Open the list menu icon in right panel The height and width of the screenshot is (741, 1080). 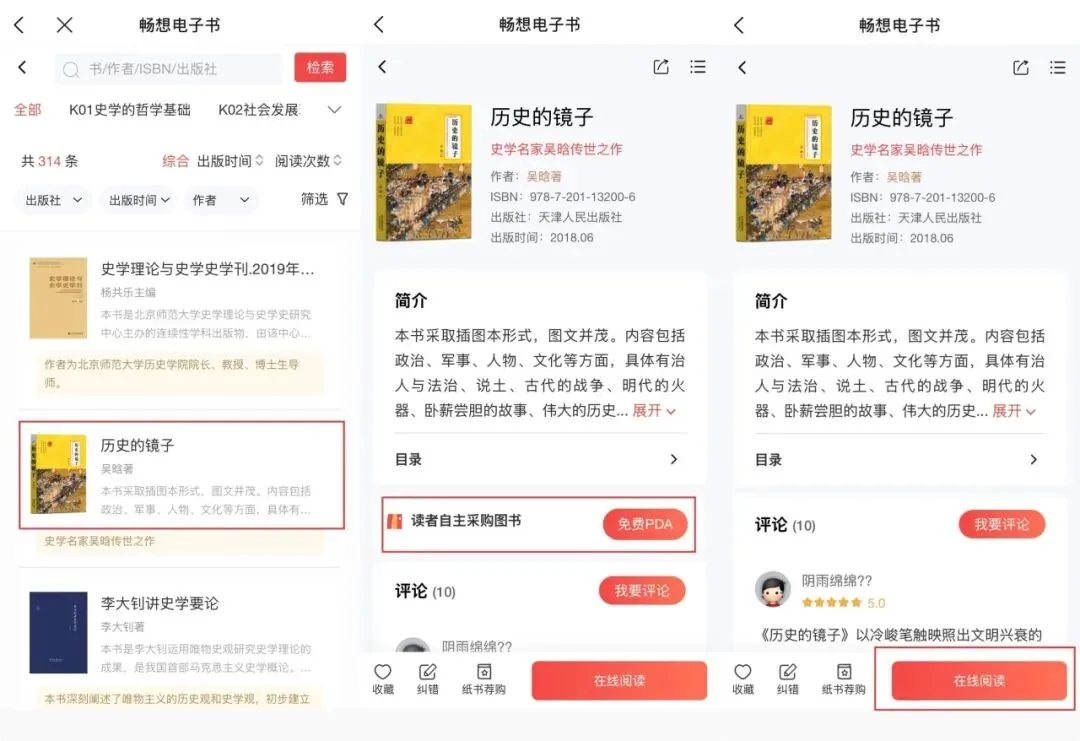(x=1057, y=67)
